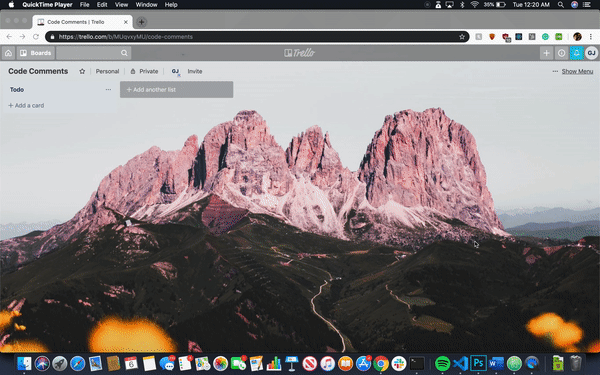The height and width of the screenshot is (375, 600).
Task: Open the Help menu
Action: (x=171, y=5)
